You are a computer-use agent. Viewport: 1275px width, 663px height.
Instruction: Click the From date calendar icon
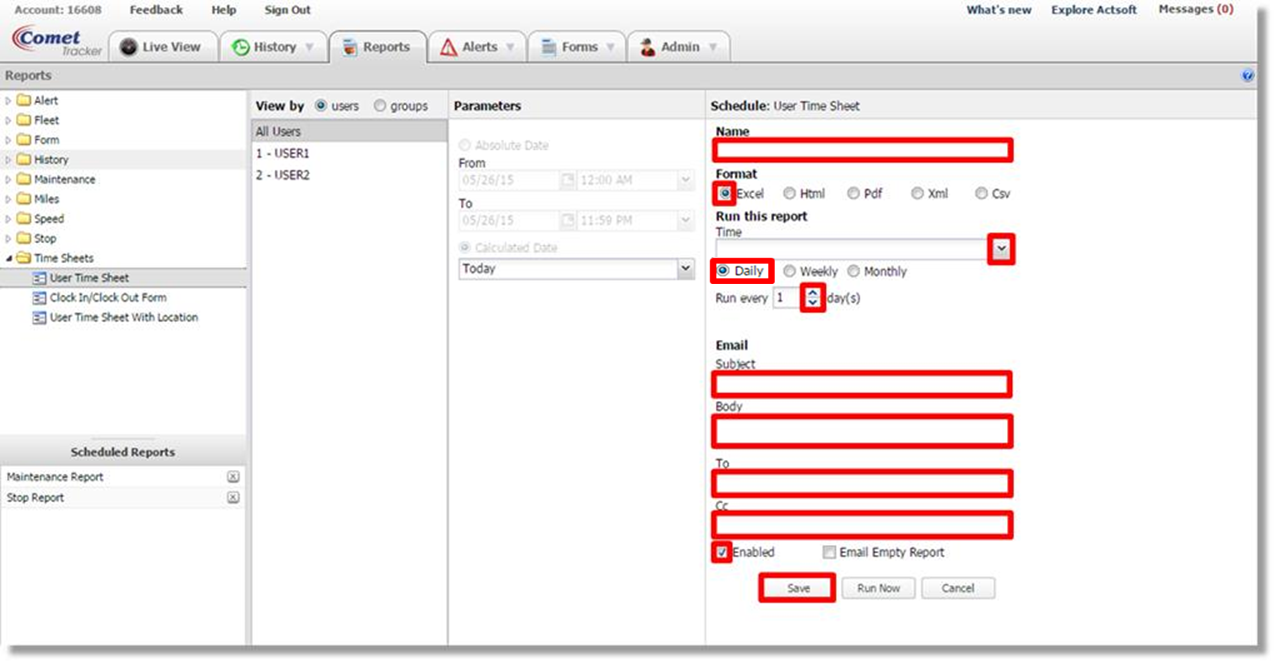[x=568, y=181]
